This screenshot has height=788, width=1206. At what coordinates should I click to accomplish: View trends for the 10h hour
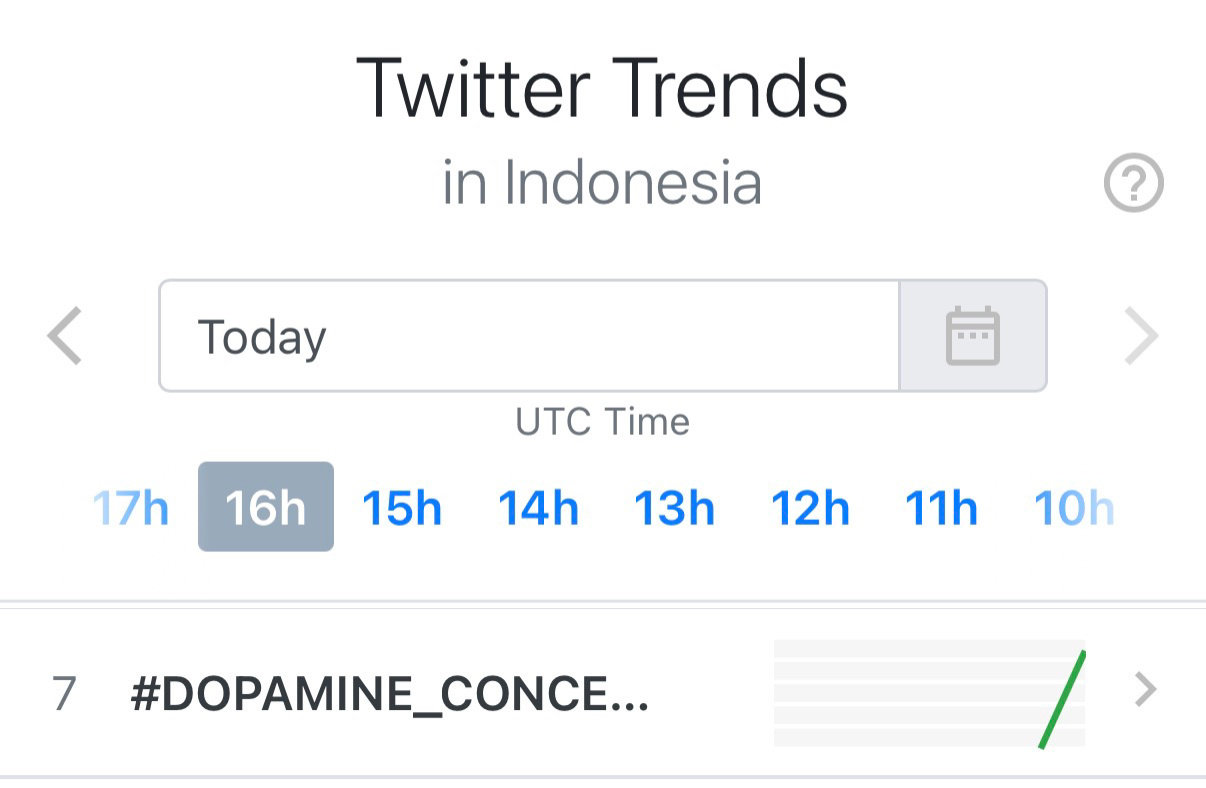tap(1074, 507)
